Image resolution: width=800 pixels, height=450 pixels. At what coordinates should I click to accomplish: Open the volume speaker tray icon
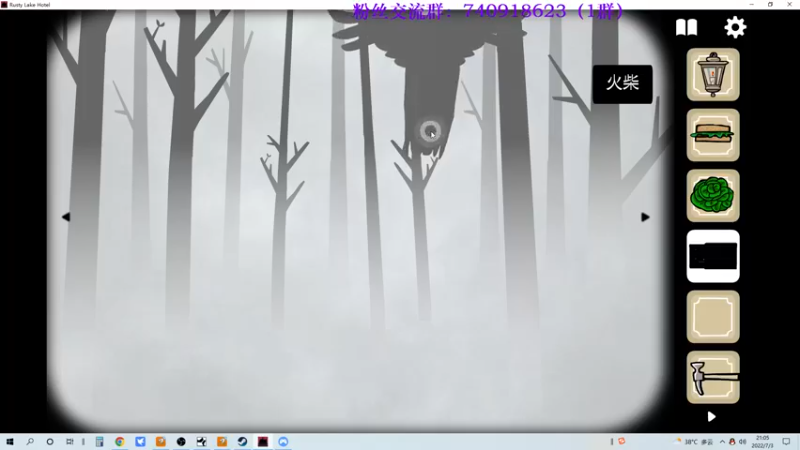click(x=742, y=442)
